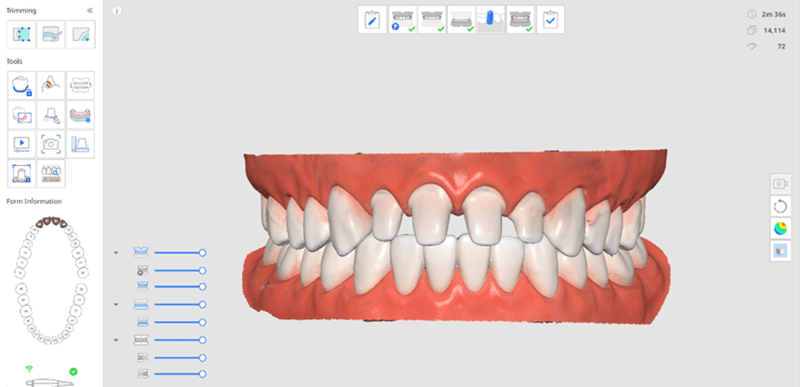Choose the brush trimming tool

(x=51, y=35)
